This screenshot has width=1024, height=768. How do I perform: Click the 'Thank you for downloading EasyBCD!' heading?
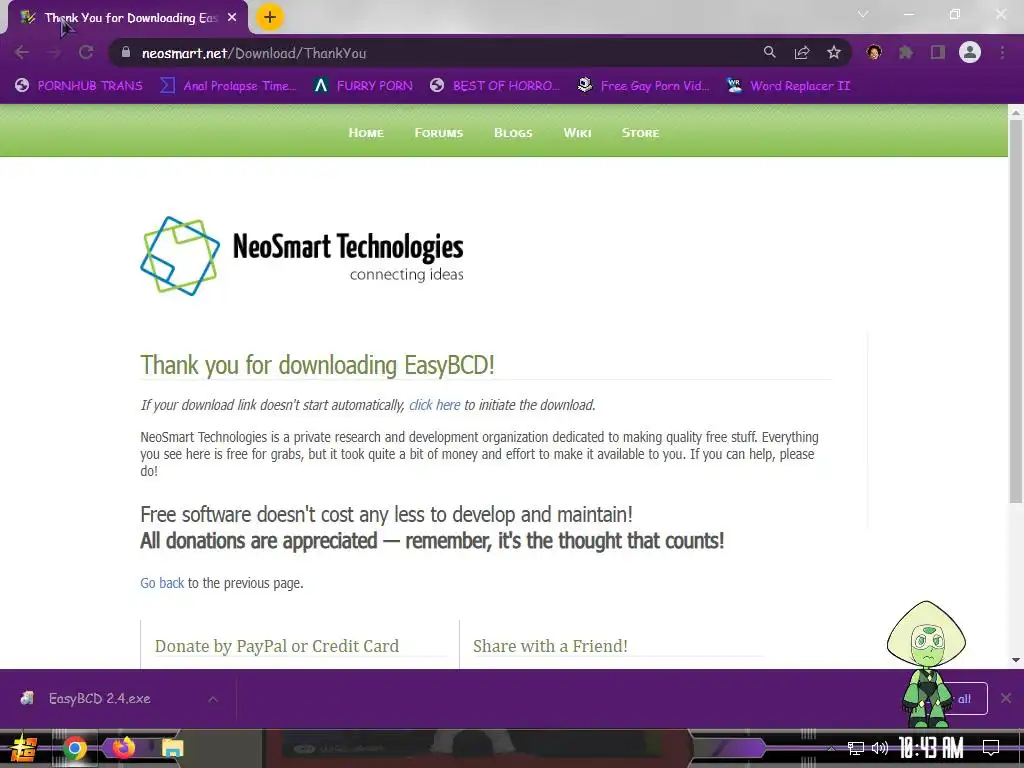(x=317, y=365)
